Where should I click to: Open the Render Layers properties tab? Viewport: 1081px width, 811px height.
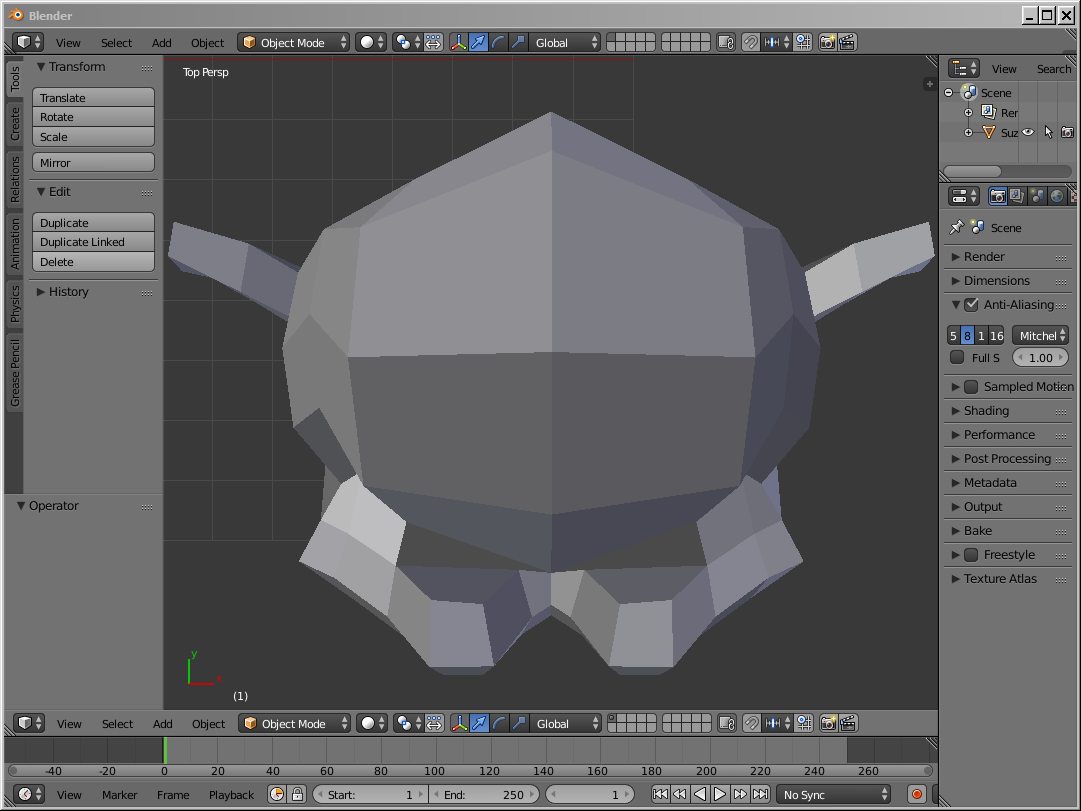[1017, 196]
